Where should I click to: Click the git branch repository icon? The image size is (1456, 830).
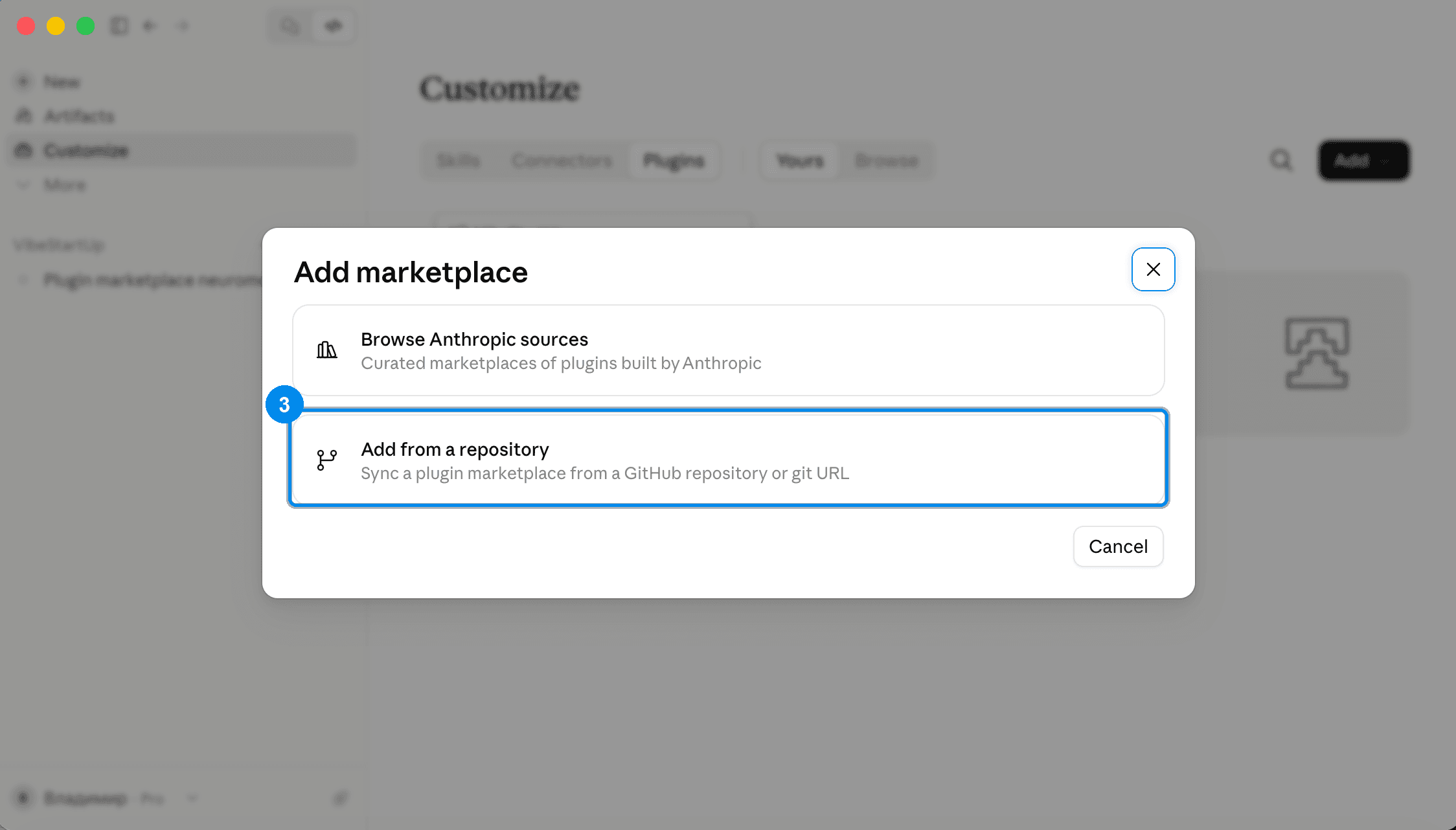[326, 460]
